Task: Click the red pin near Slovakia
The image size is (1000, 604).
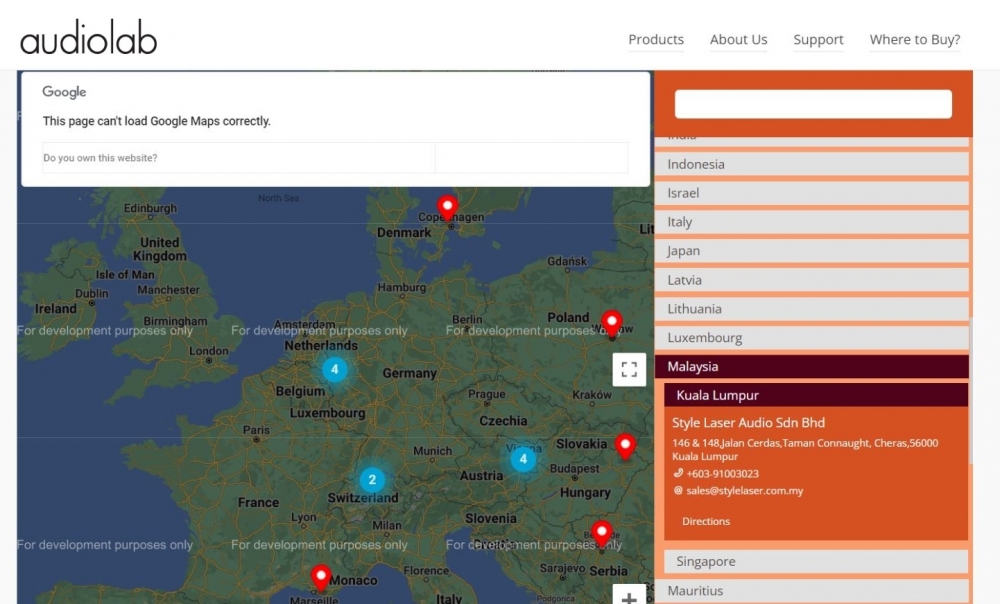Action: tap(625, 446)
